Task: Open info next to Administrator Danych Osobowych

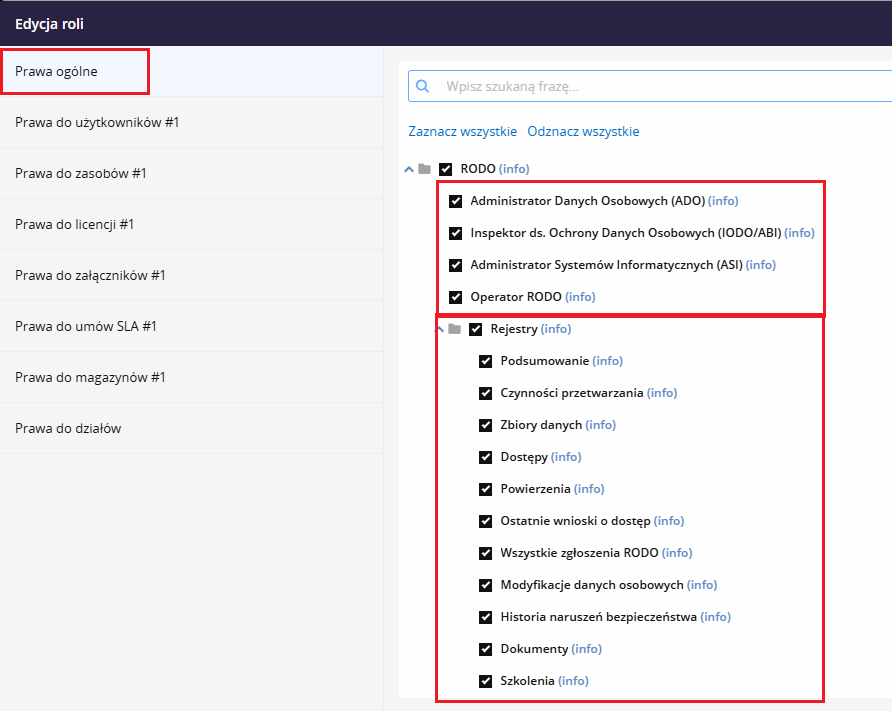Action: [x=722, y=201]
